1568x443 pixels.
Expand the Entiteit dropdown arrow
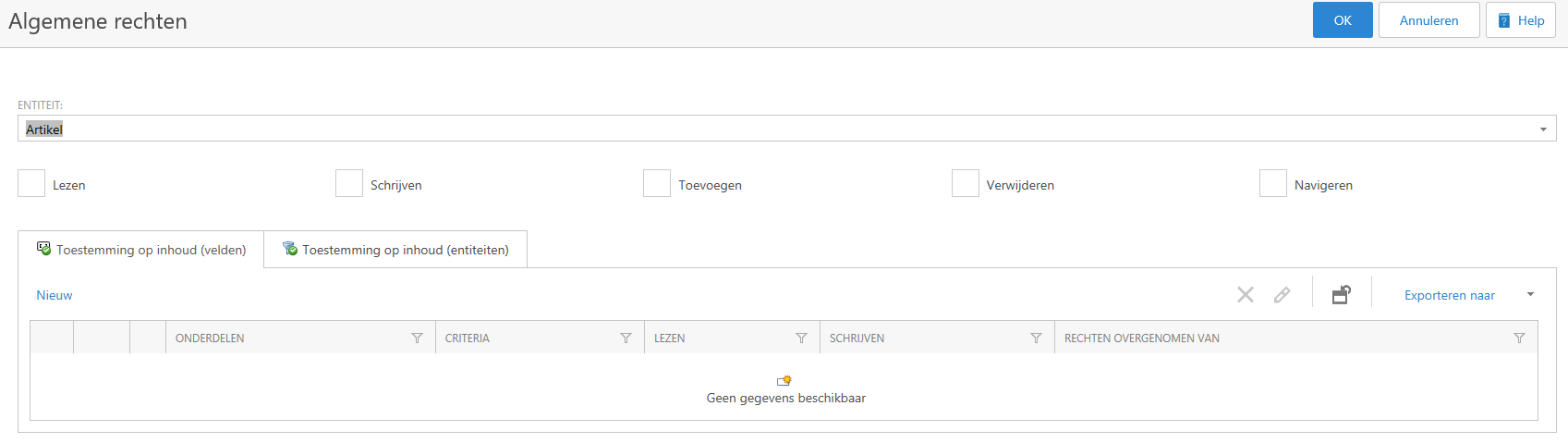[1543, 129]
